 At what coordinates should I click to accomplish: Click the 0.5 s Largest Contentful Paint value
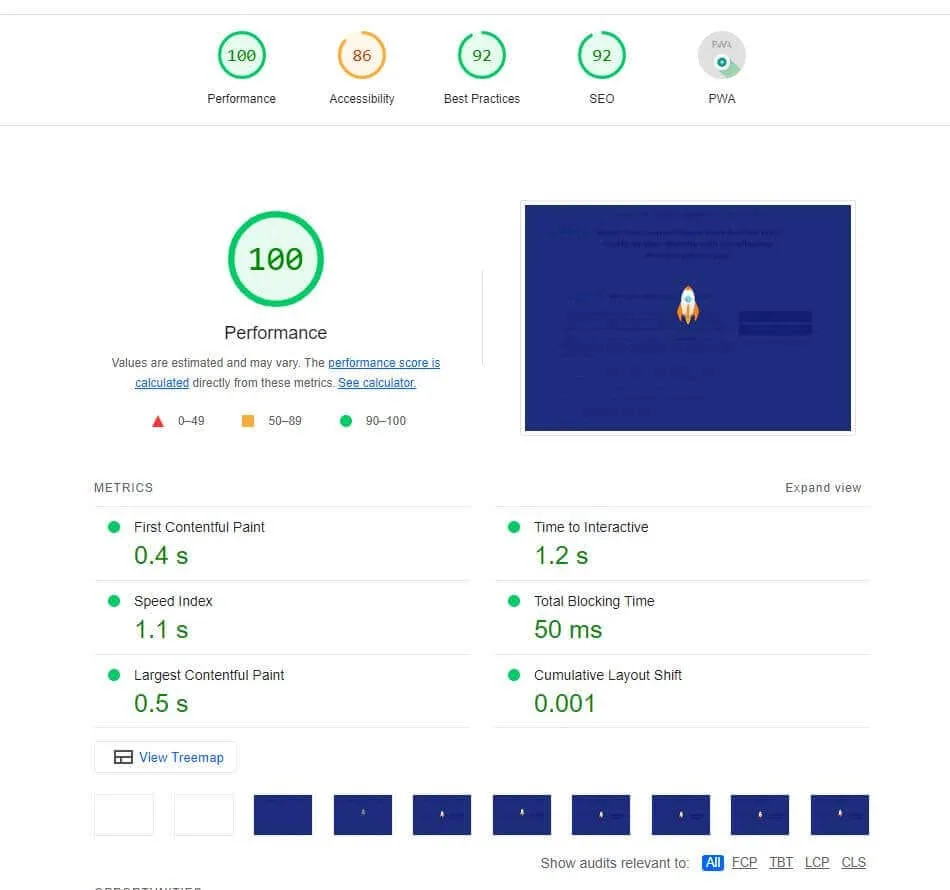pos(161,703)
